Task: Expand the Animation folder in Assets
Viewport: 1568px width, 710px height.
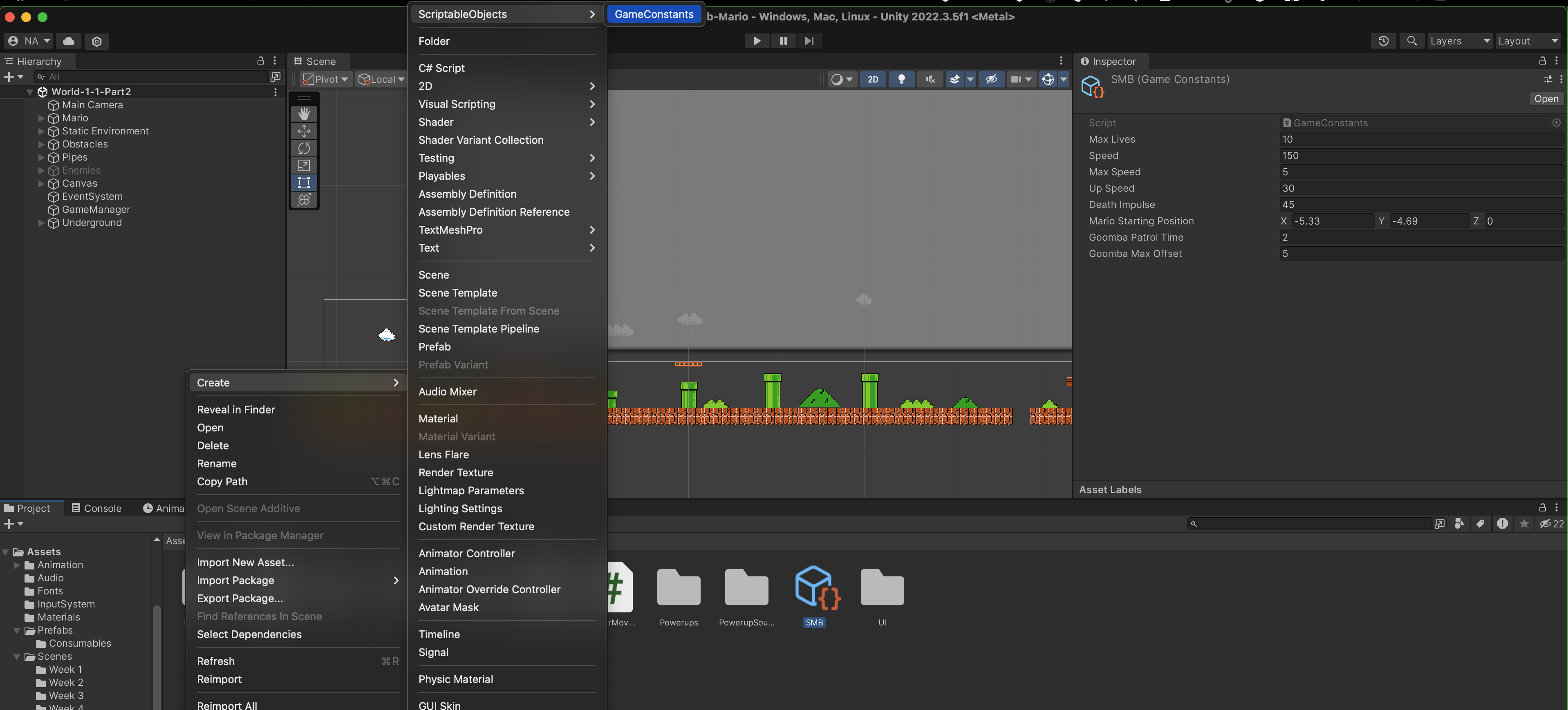Action: pyautogui.click(x=17, y=565)
